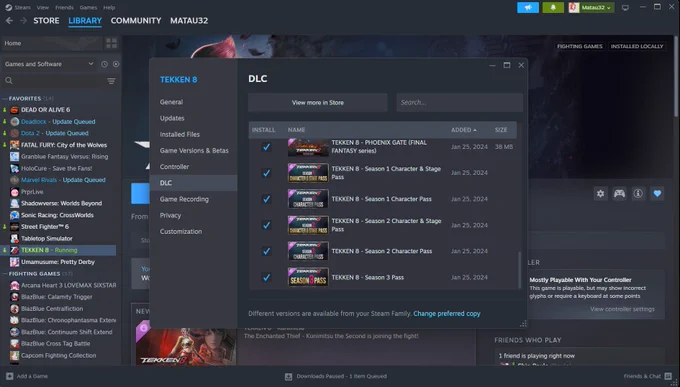Go forward with the right arrow

[23, 20]
